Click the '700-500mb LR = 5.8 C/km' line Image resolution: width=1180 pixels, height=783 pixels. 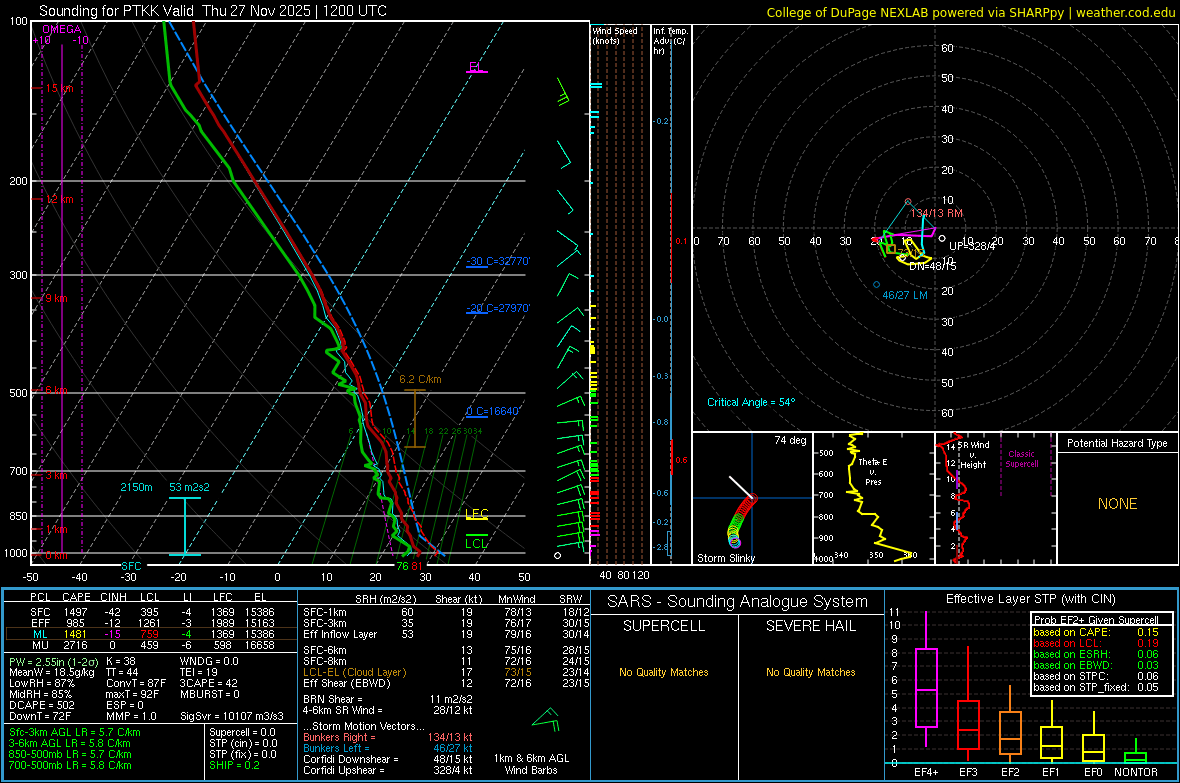pyautogui.click(x=70, y=765)
